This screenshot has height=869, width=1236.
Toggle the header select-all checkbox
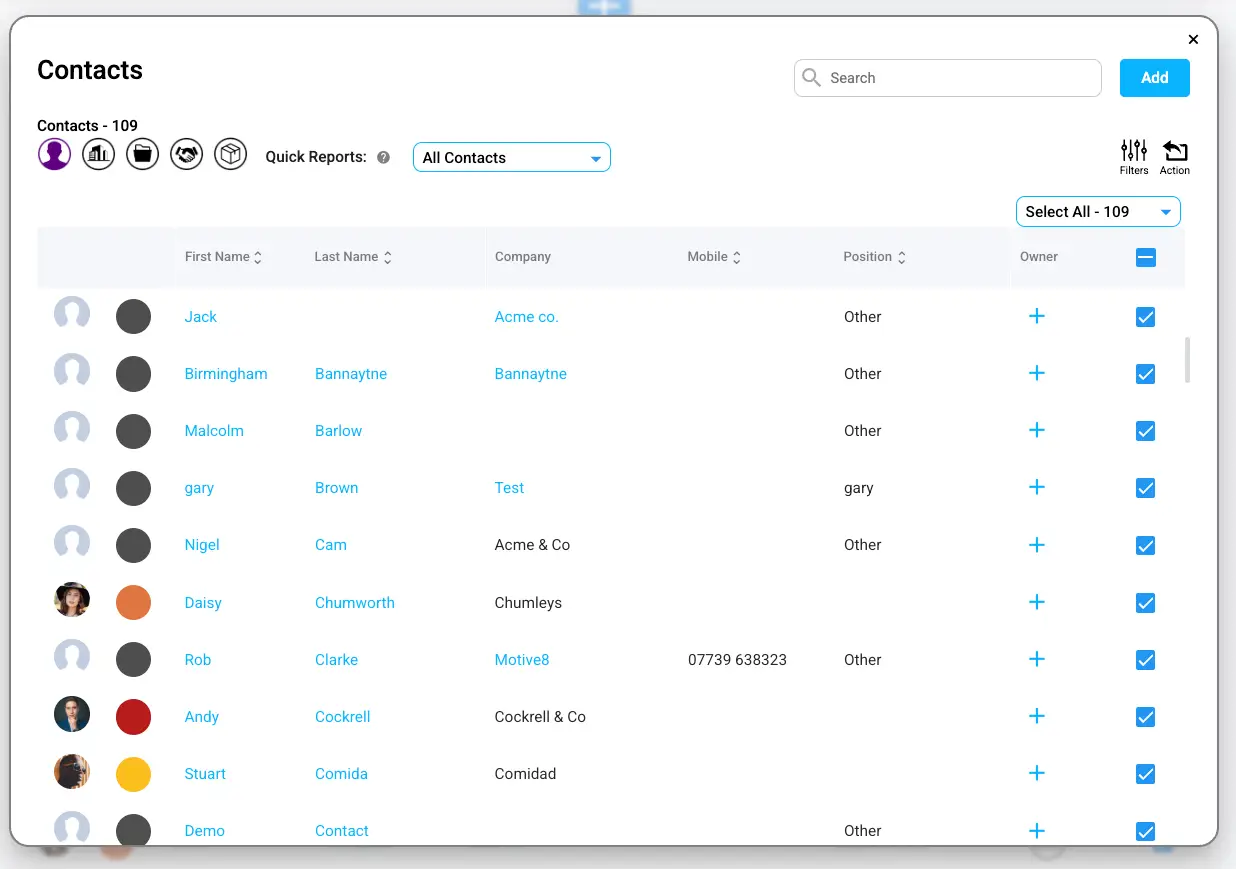pos(1146,257)
